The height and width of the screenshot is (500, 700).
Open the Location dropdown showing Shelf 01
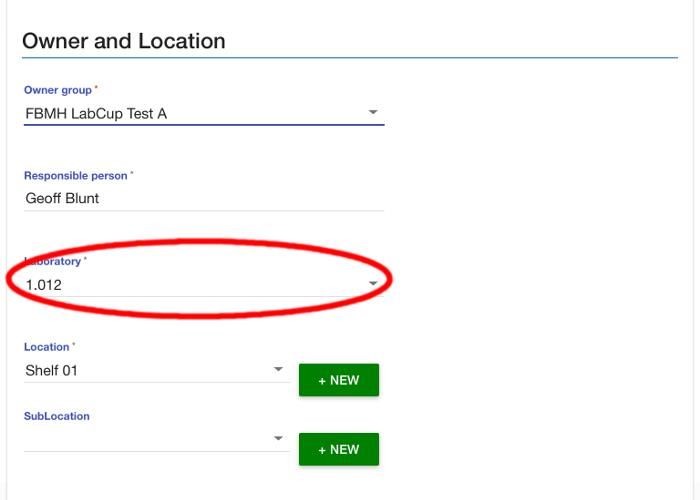click(x=157, y=370)
